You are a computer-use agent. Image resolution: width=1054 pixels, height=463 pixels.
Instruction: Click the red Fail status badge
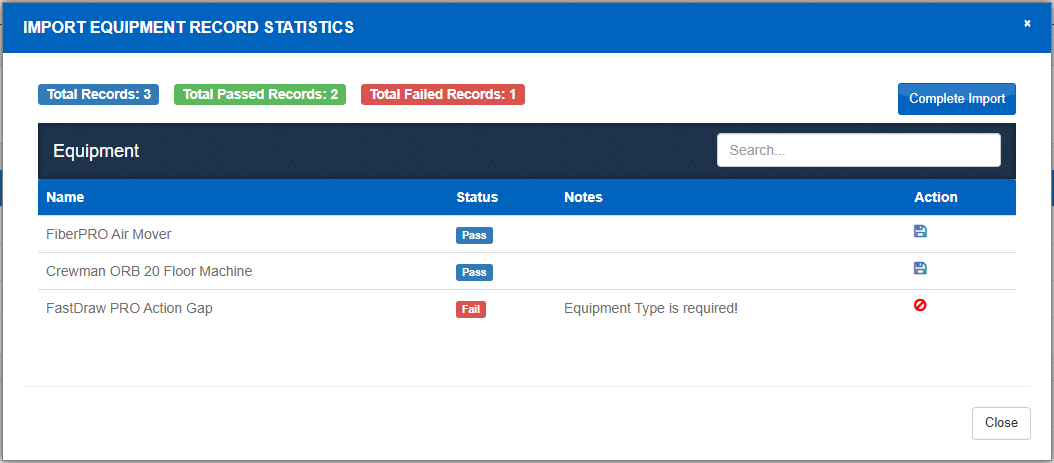click(x=471, y=309)
